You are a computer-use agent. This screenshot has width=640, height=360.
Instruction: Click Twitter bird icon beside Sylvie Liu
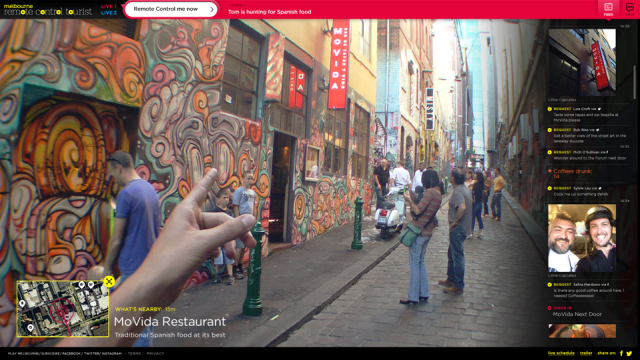click(600, 189)
